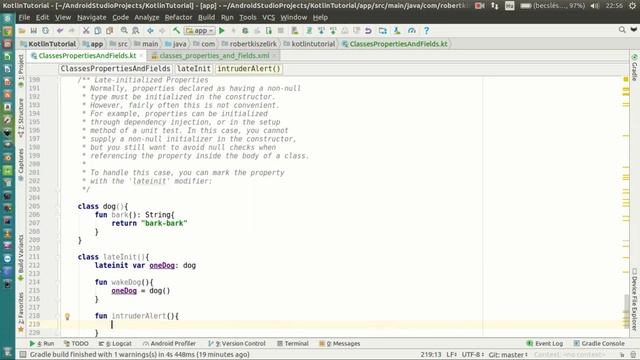Image resolution: width=640 pixels, height=360 pixels.
Task: Click the Find magnifier icon
Action: [124, 31]
